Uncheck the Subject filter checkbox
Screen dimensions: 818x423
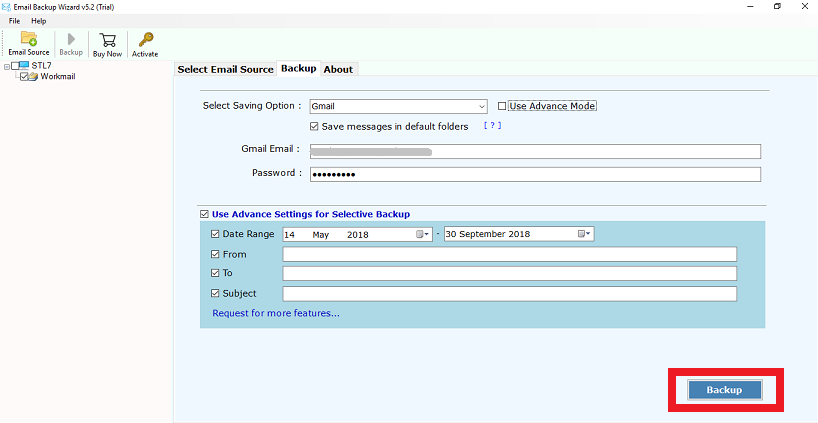click(x=215, y=294)
